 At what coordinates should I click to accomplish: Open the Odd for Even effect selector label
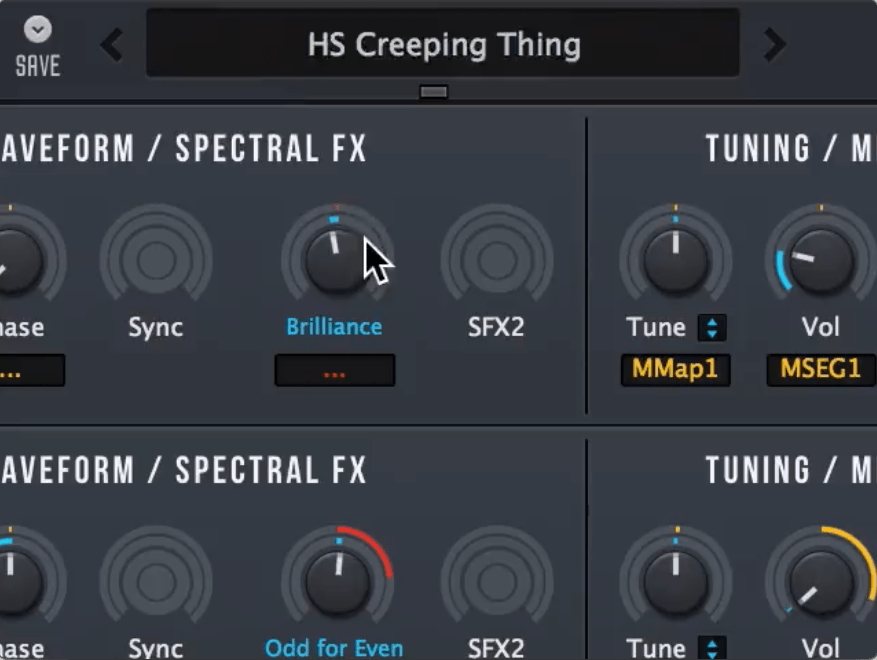[334, 648]
